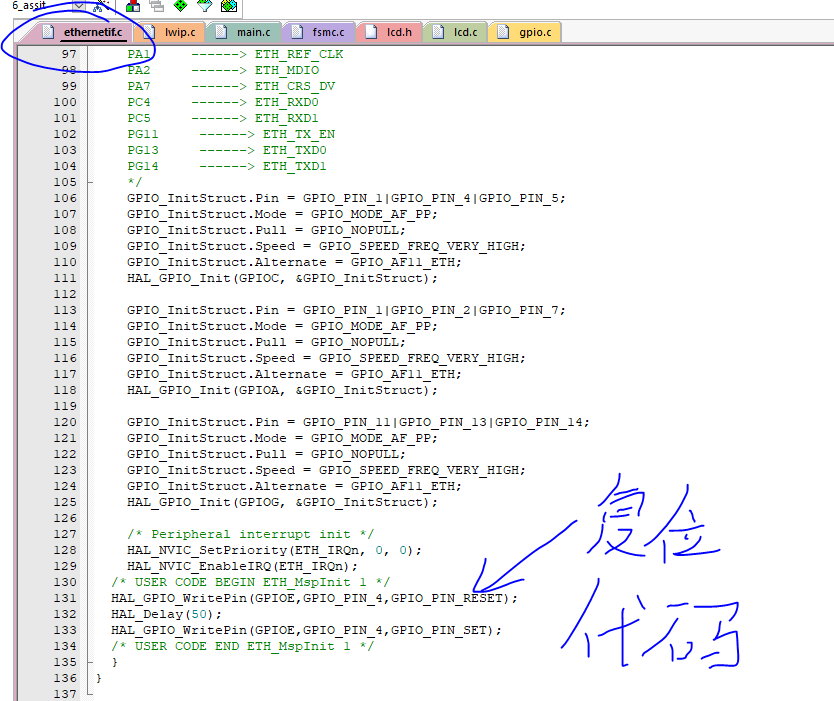The image size is (834, 701).
Task: Switch to the lwip.c tab
Action: [171, 32]
